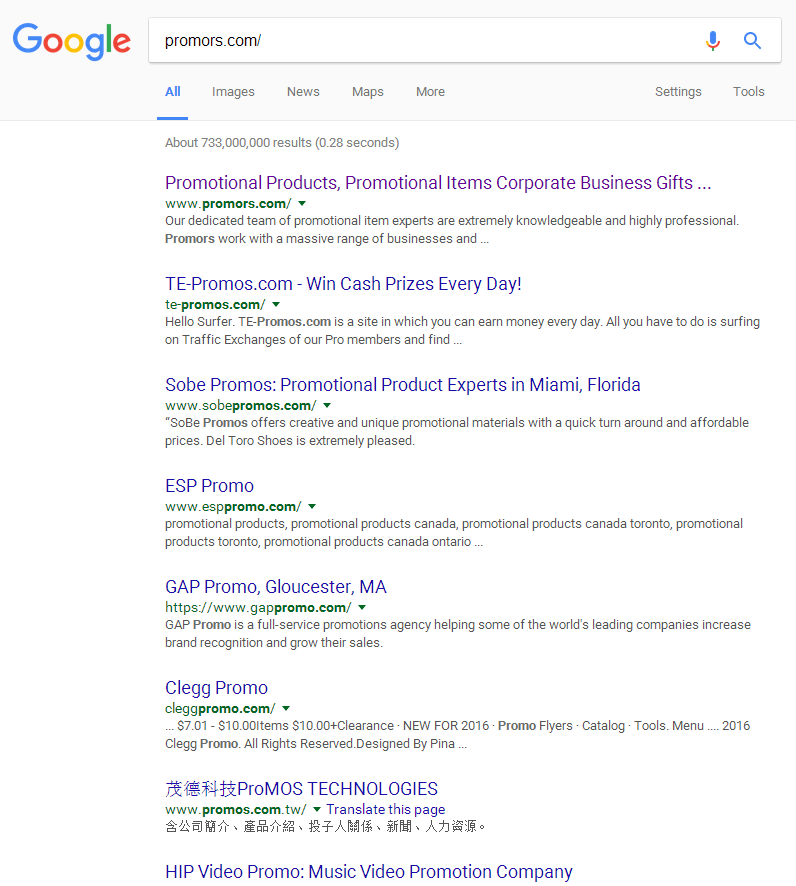Click the www.sobepromos.com/ green URL
The width and height of the screenshot is (796, 886).
click(241, 406)
